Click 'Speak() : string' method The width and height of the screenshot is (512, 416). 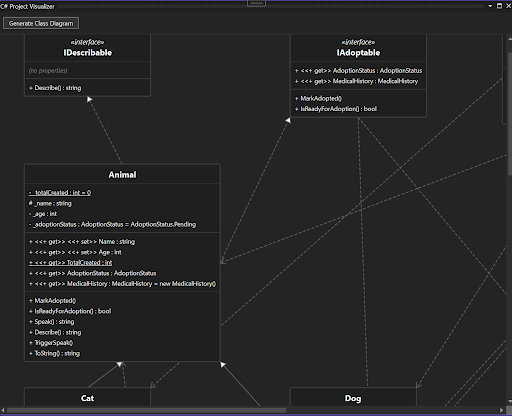(52, 322)
